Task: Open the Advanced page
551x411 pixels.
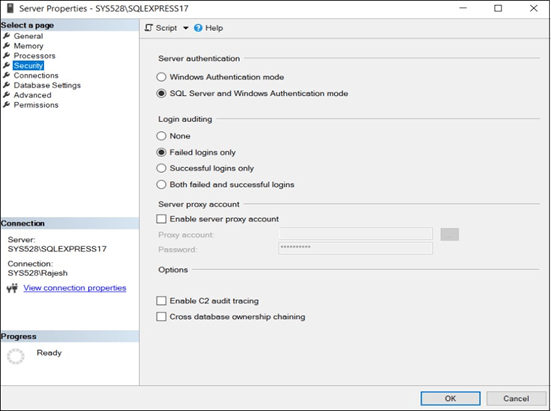Action: [x=32, y=95]
